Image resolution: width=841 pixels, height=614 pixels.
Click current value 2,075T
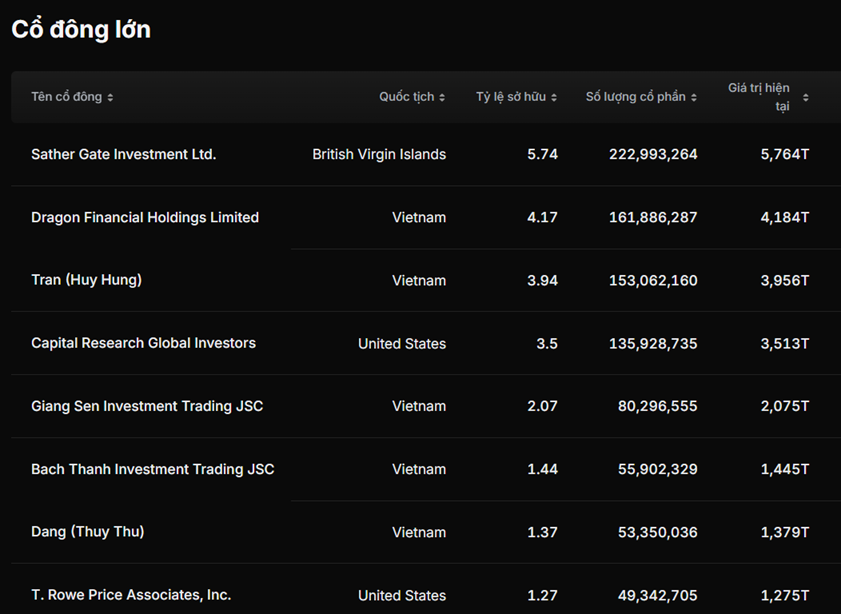(x=785, y=406)
